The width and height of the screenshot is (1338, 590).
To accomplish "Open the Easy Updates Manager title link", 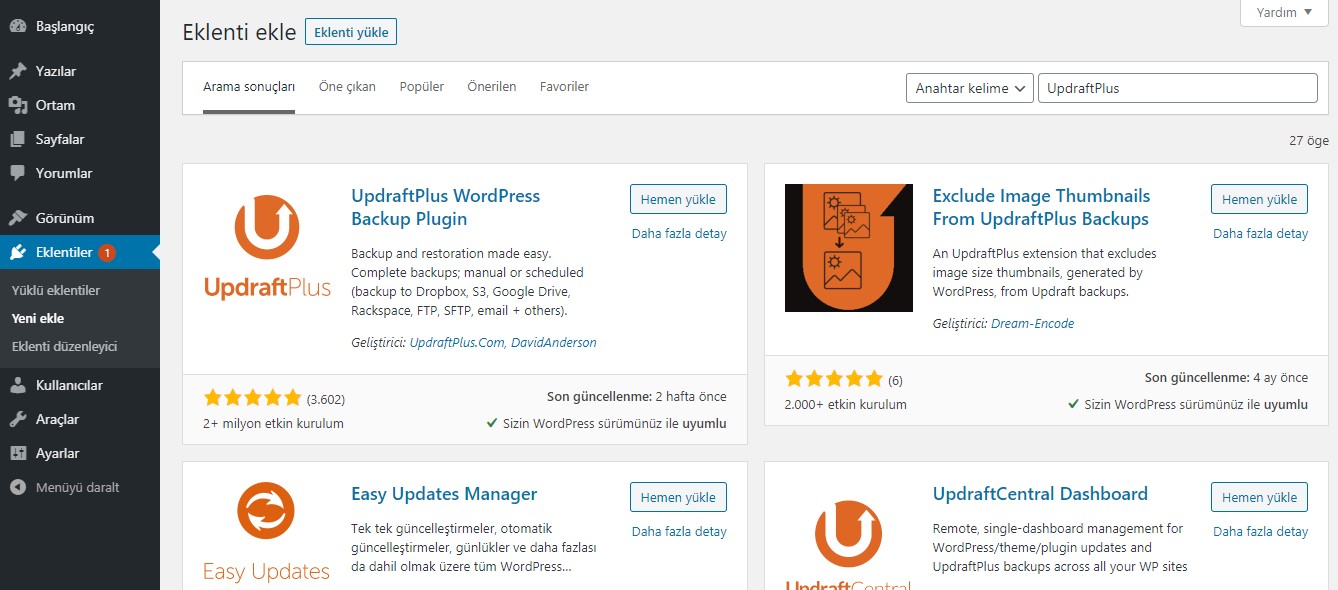I will [444, 494].
